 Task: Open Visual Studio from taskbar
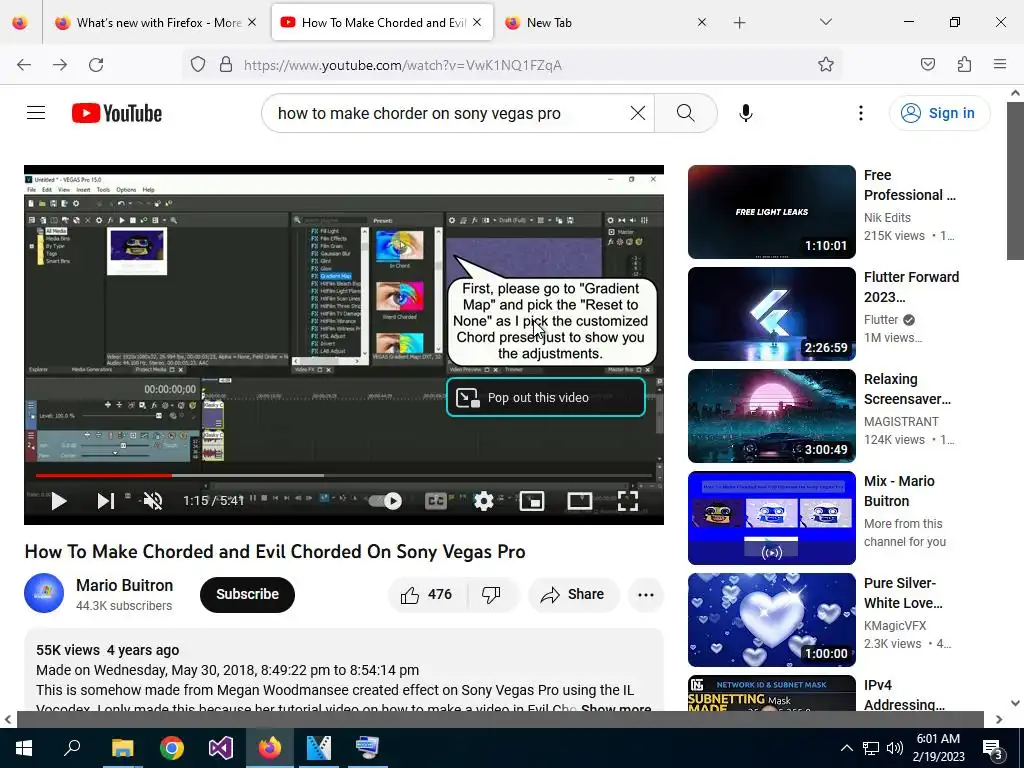coord(221,748)
